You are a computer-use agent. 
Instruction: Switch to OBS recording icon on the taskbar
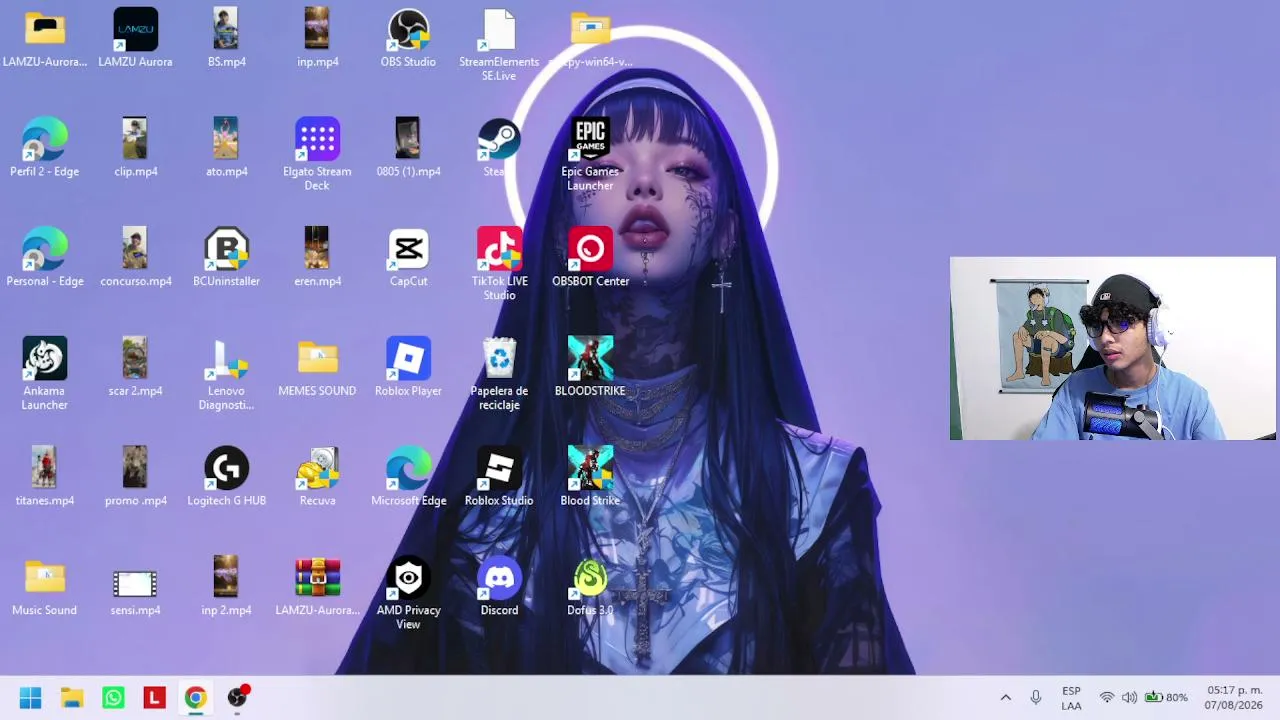tap(237, 698)
